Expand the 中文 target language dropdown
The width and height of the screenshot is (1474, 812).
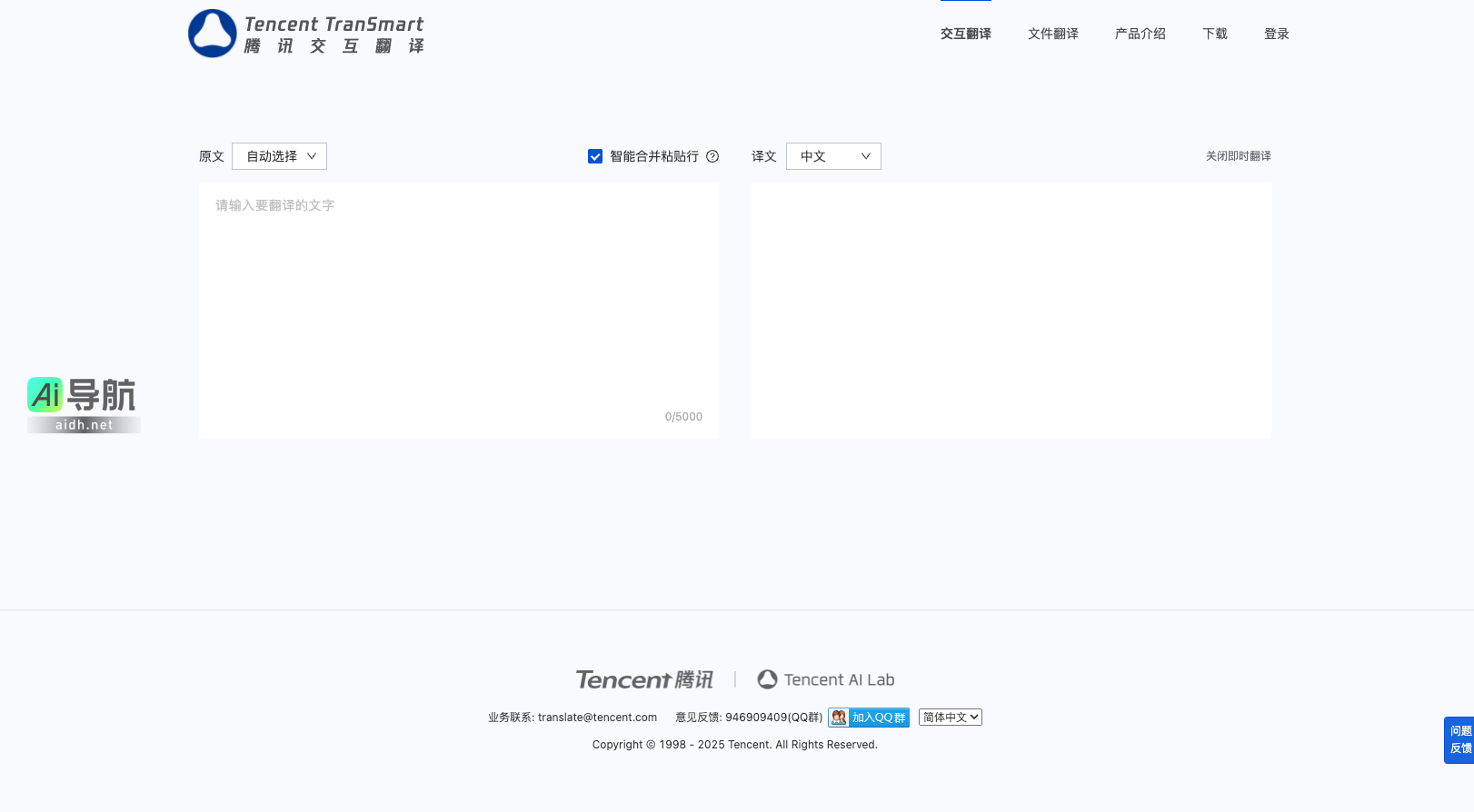coord(833,156)
